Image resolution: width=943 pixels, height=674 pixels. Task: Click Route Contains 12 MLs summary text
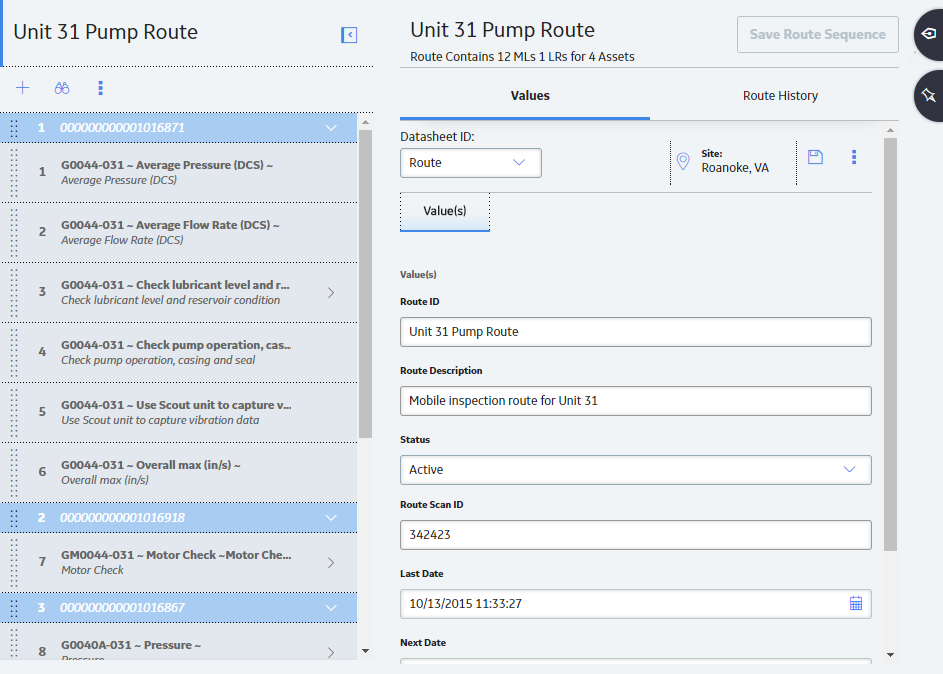point(522,57)
